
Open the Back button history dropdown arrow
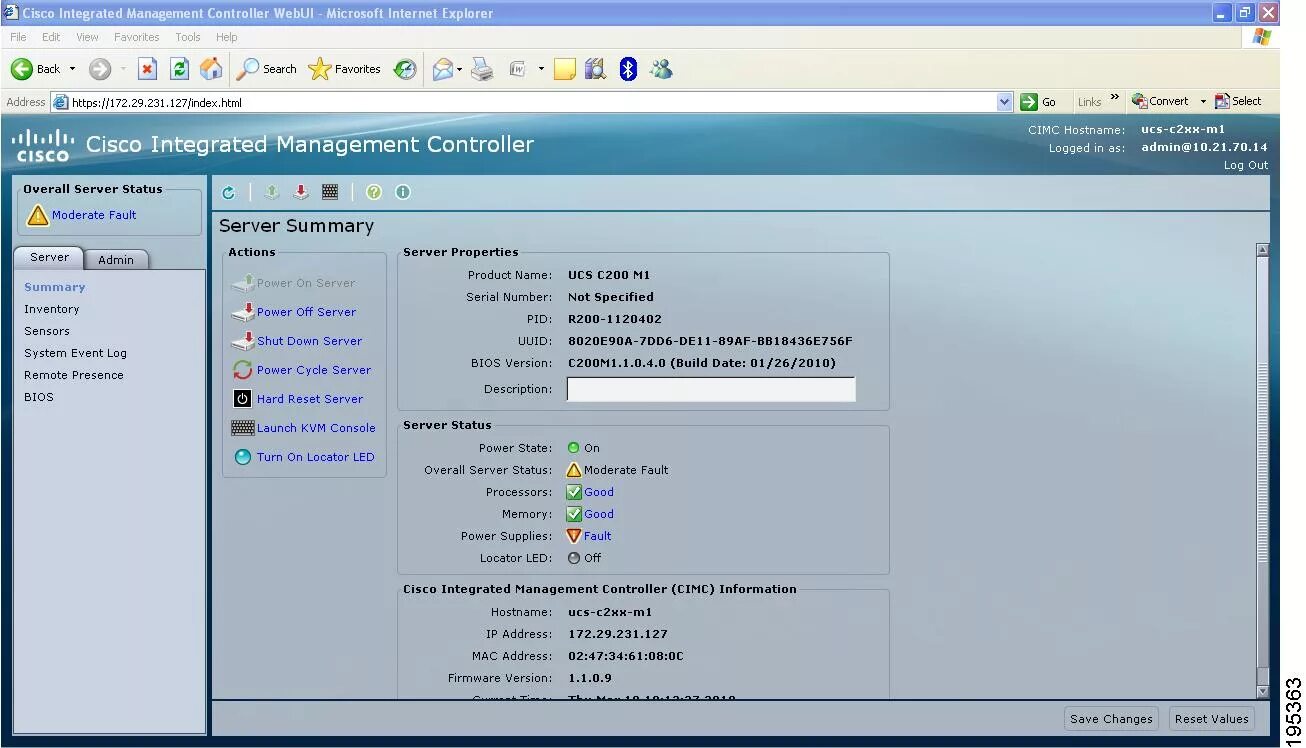tap(72, 69)
